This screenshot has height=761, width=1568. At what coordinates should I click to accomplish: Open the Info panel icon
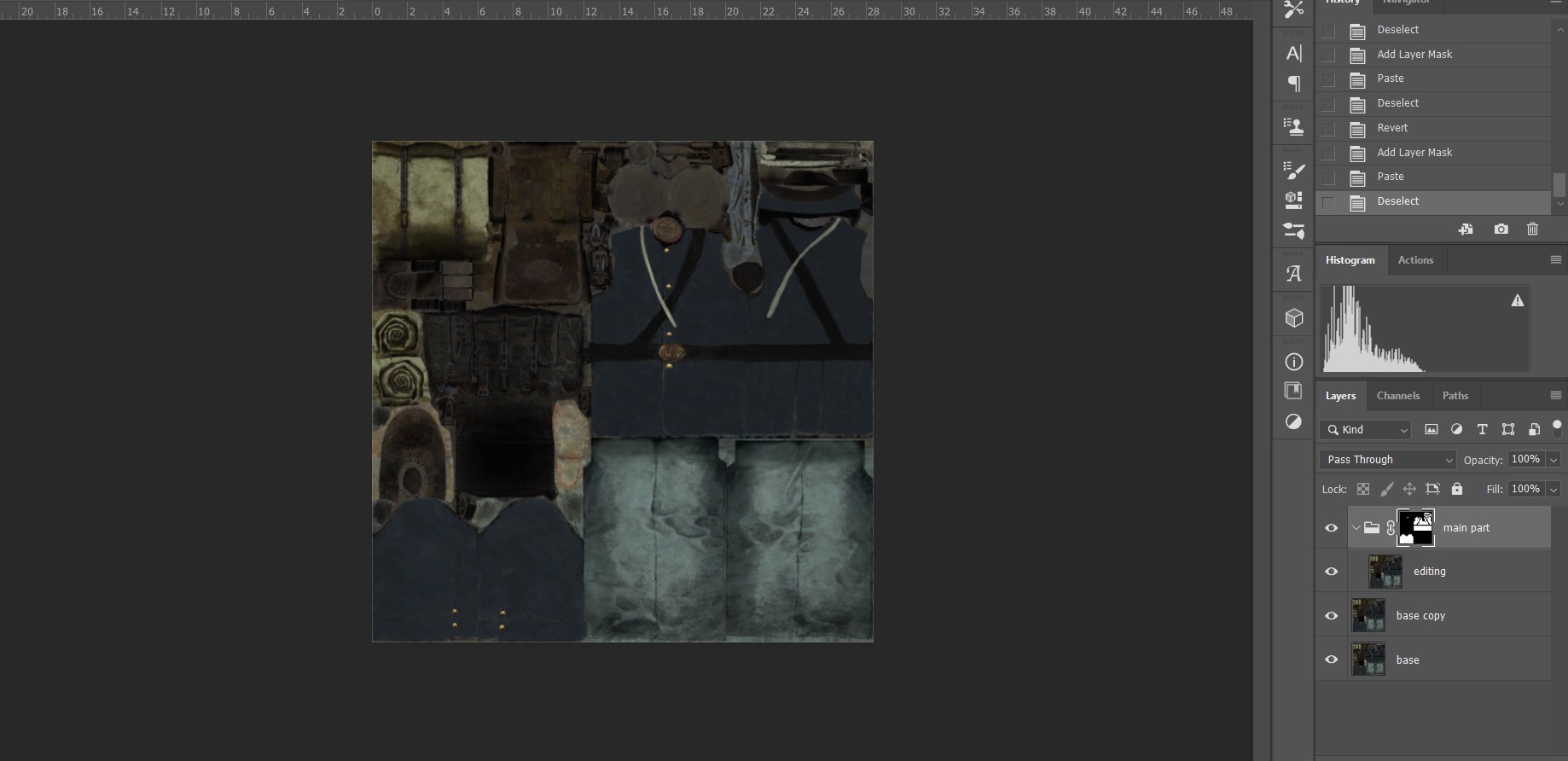[x=1293, y=362]
